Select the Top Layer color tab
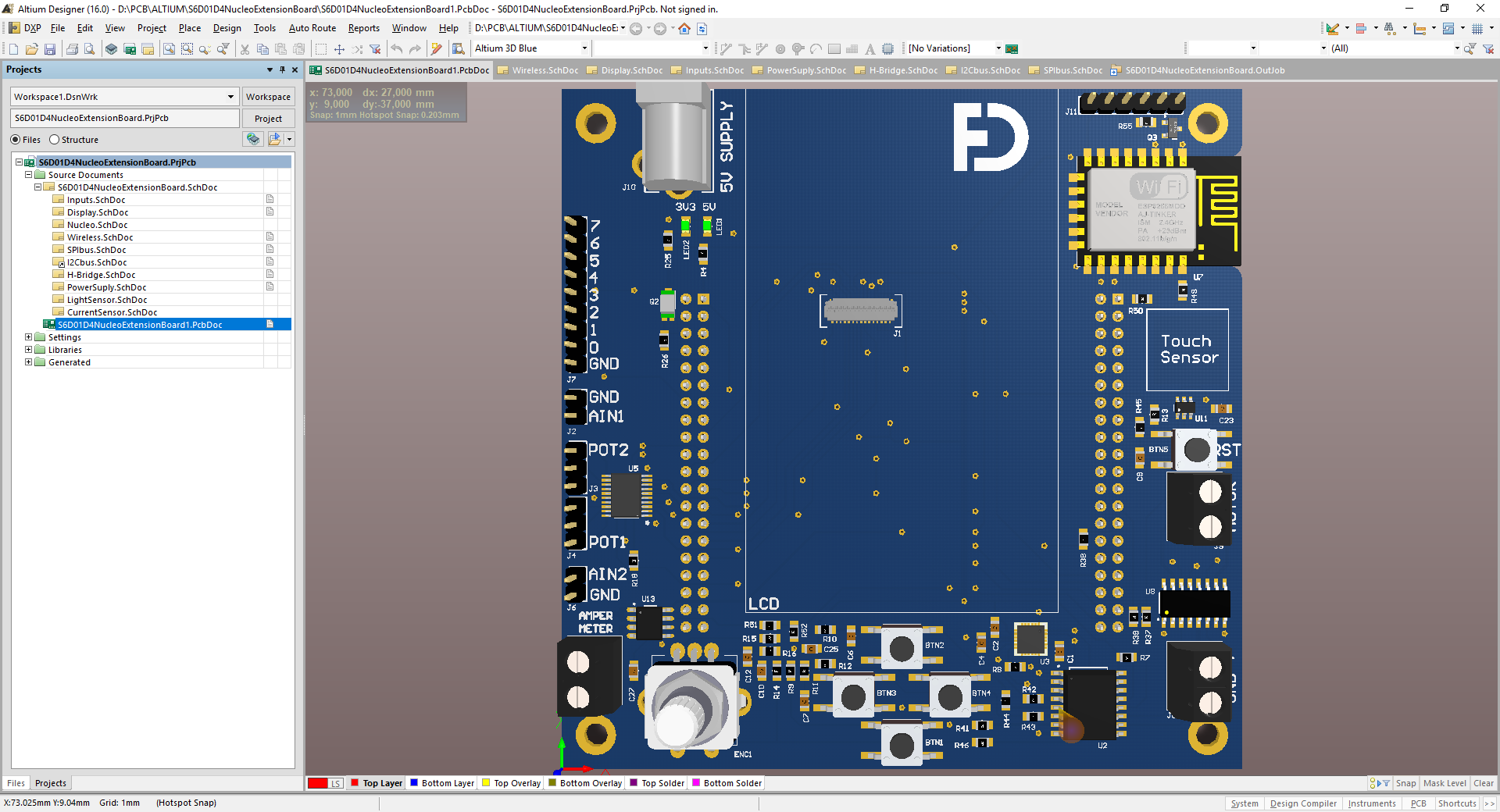Image resolution: width=1500 pixels, height=812 pixels. point(377,783)
